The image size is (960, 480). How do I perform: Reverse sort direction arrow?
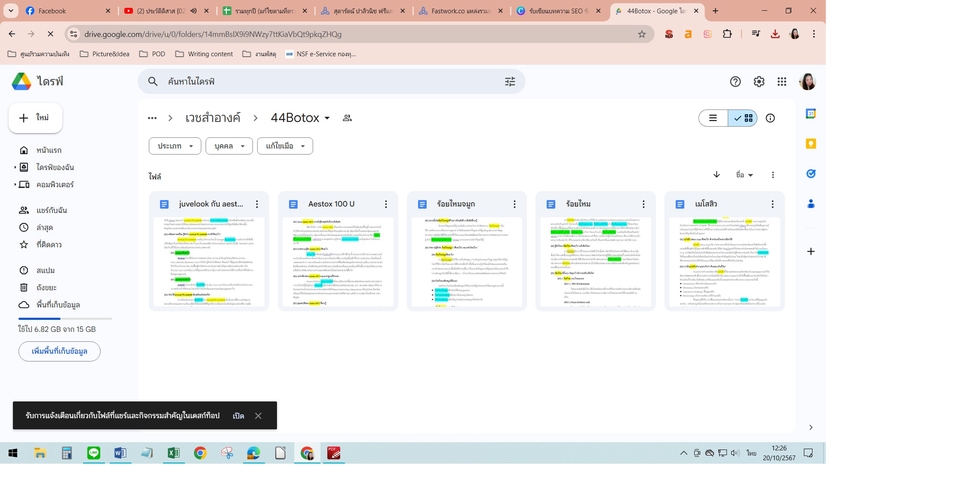(x=716, y=174)
